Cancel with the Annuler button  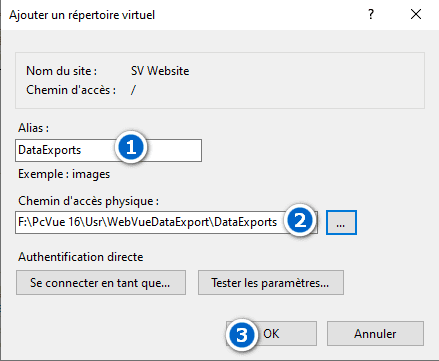[375, 334]
